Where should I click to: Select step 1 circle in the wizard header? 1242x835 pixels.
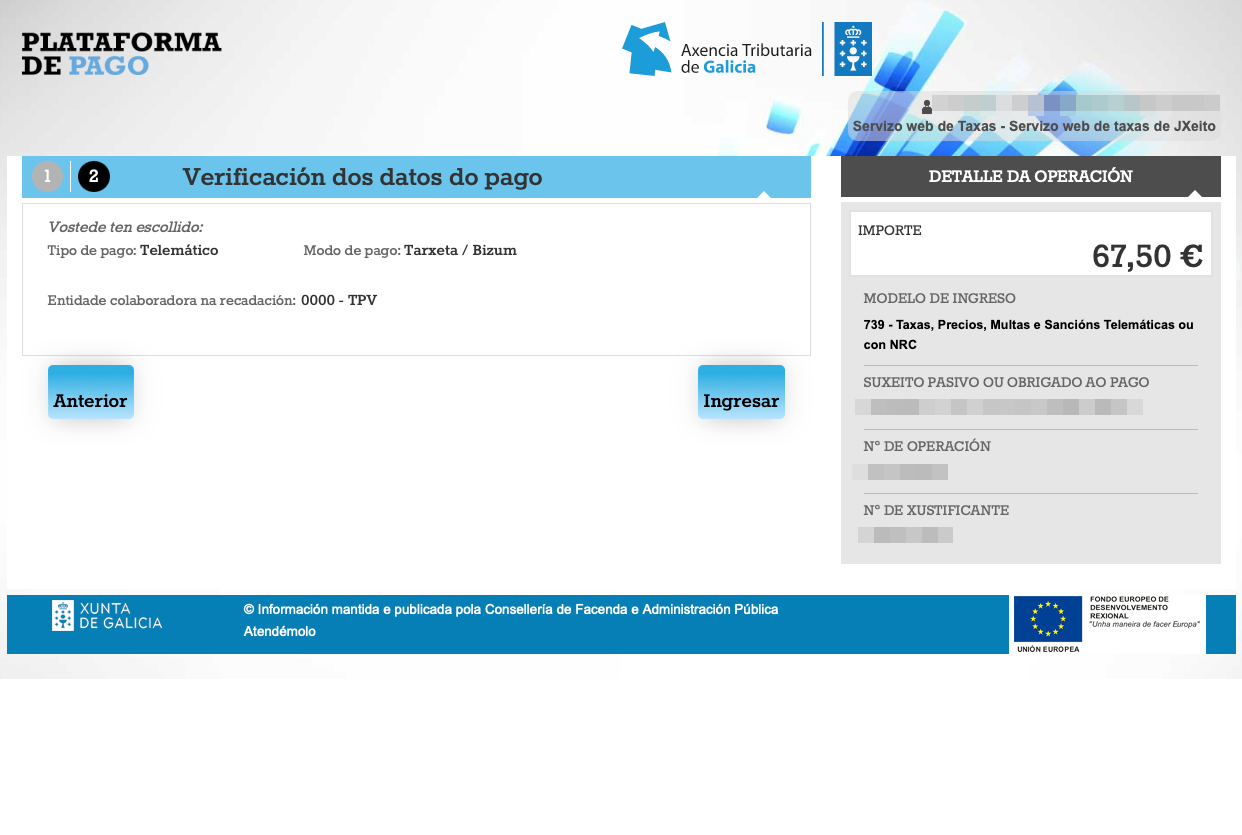point(47,177)
